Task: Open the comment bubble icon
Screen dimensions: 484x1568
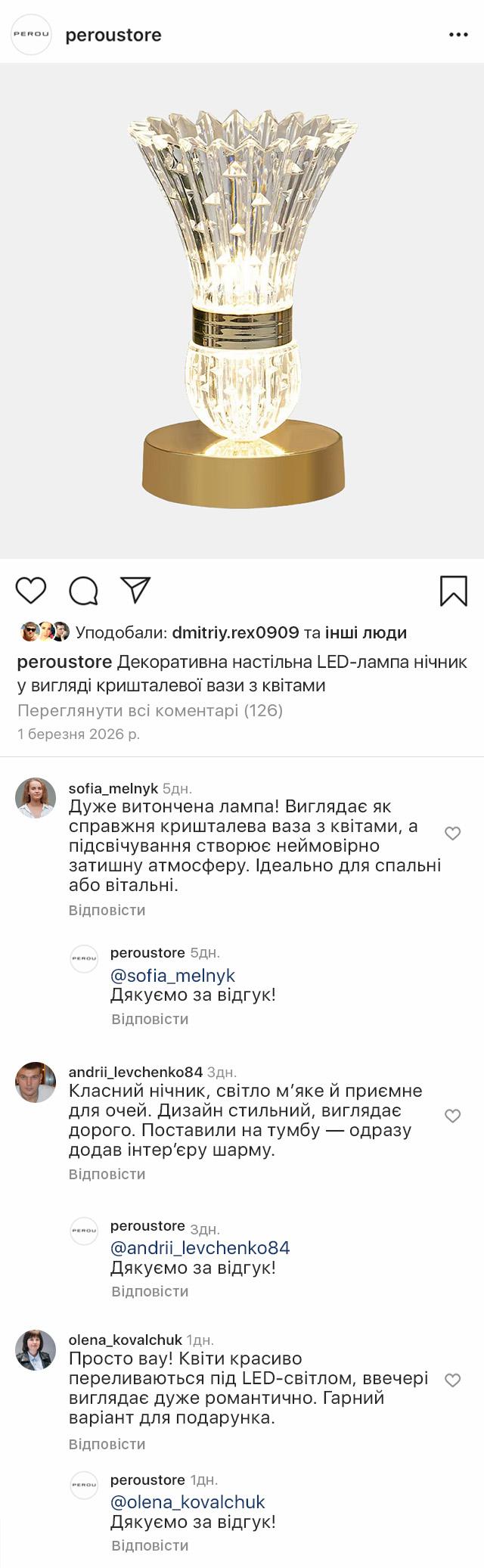Action: click(83, 591)
